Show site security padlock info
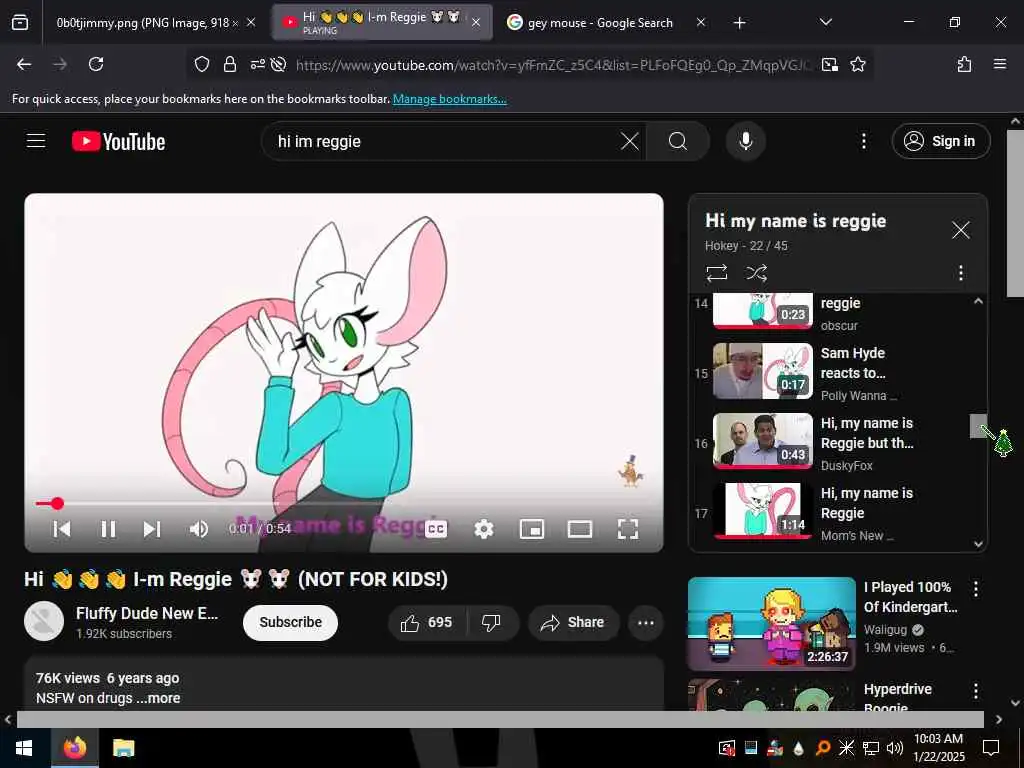Viewport: 1024px width, 768px height. 229,64
